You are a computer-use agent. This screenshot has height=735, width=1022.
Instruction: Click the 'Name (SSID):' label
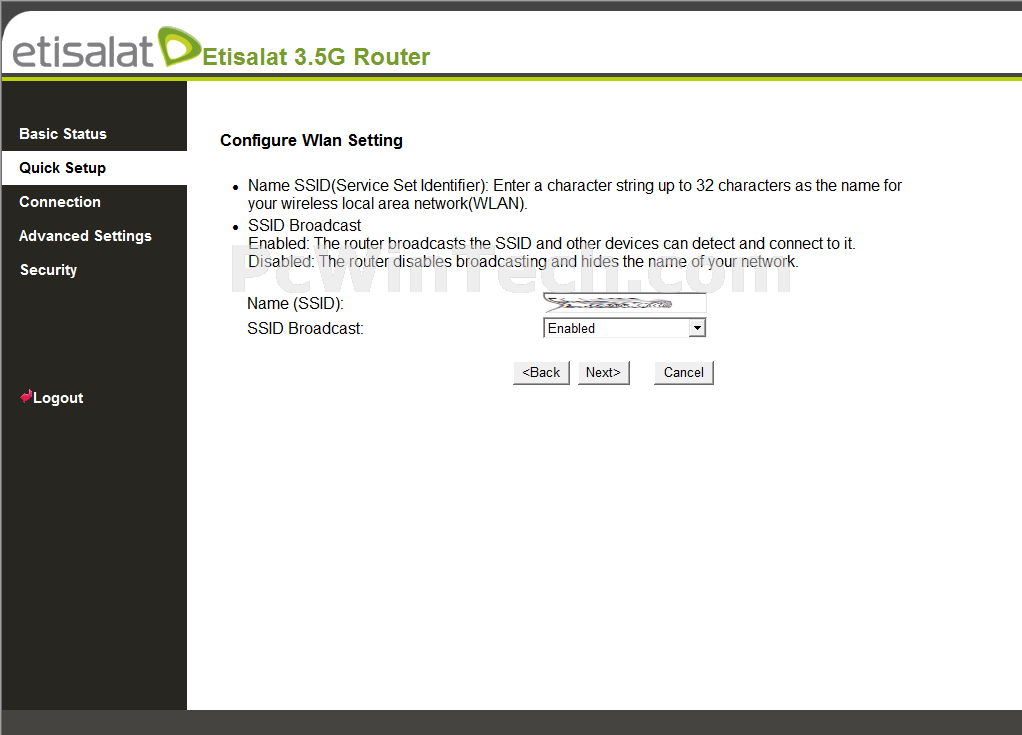coord(295,304)
